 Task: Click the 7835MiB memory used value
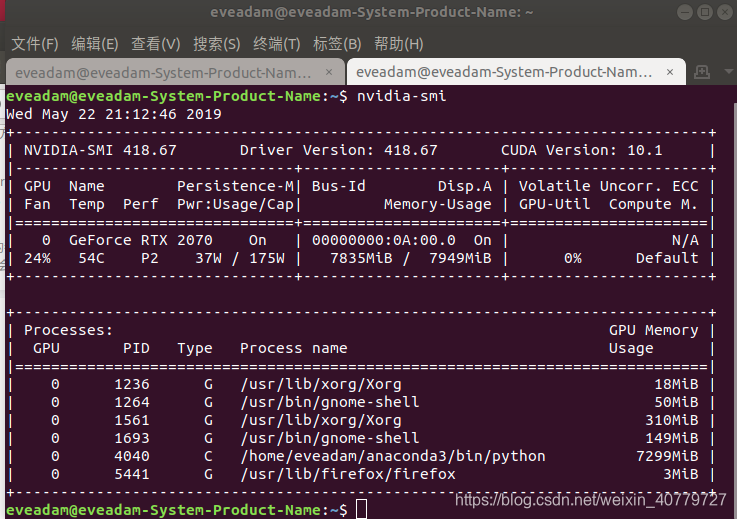(x=361, y=259)
